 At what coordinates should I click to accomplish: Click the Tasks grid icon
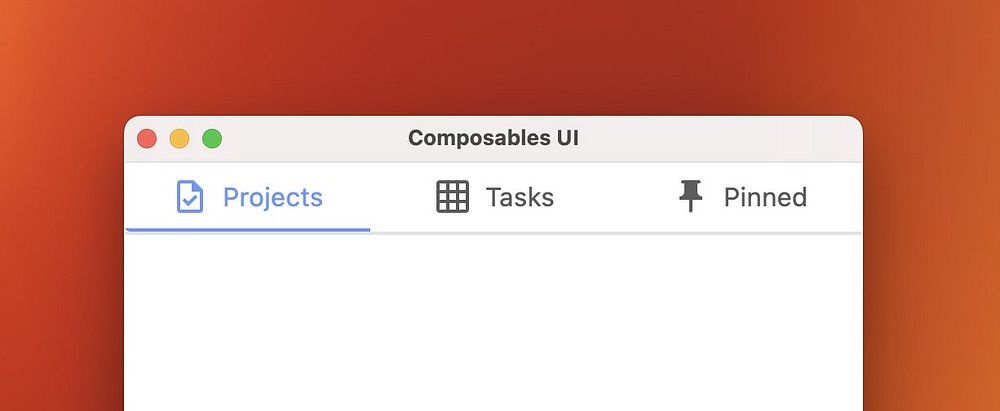(452, 197)
